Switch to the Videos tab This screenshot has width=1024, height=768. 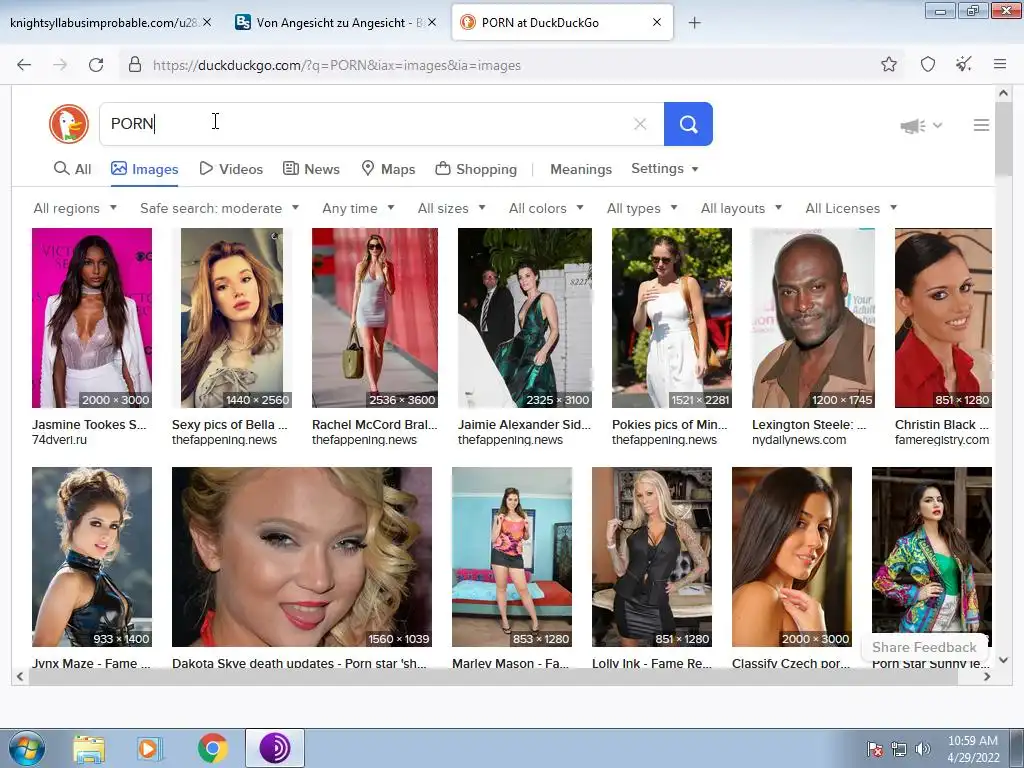(x=231, y=169)
